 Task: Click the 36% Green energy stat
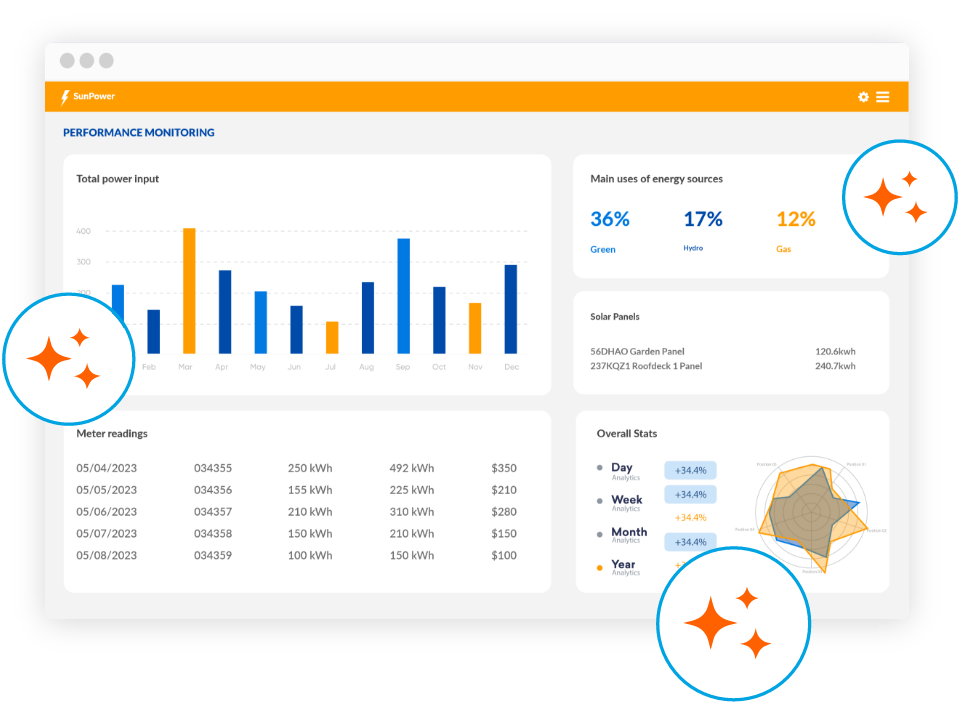[x=609, y=219]
